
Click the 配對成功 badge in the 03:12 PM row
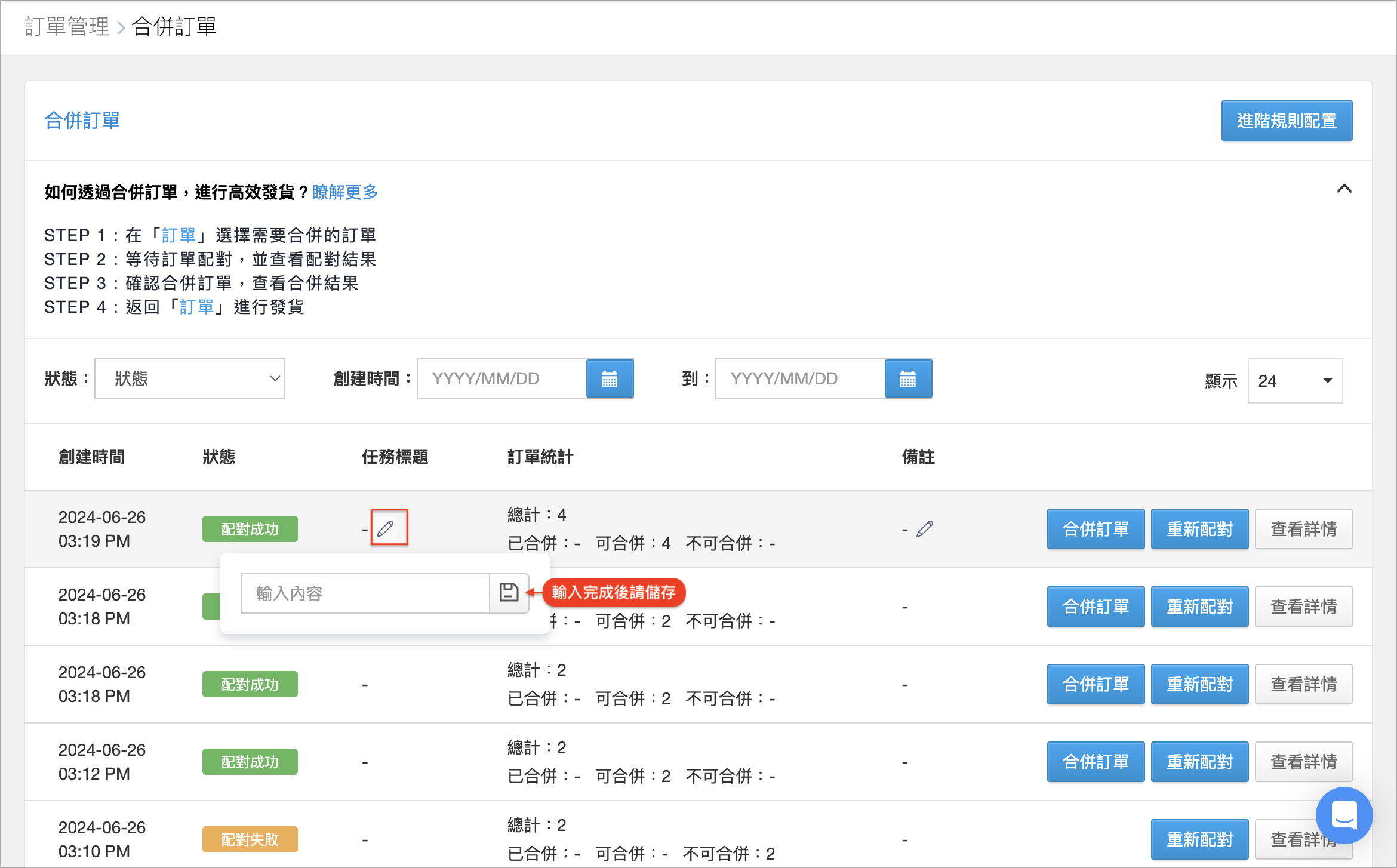click(250, 762)
